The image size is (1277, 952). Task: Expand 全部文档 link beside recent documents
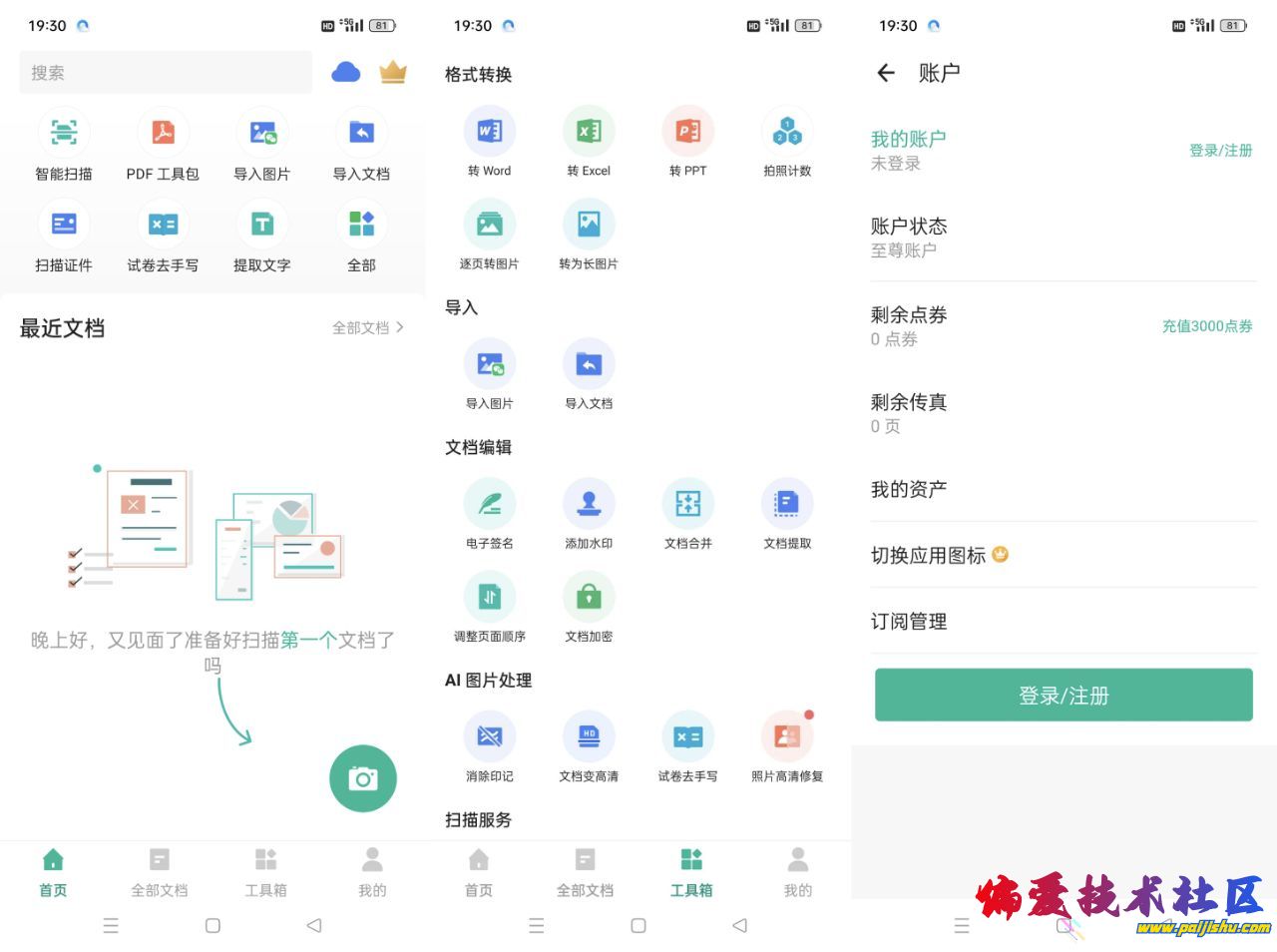[367, 327]
